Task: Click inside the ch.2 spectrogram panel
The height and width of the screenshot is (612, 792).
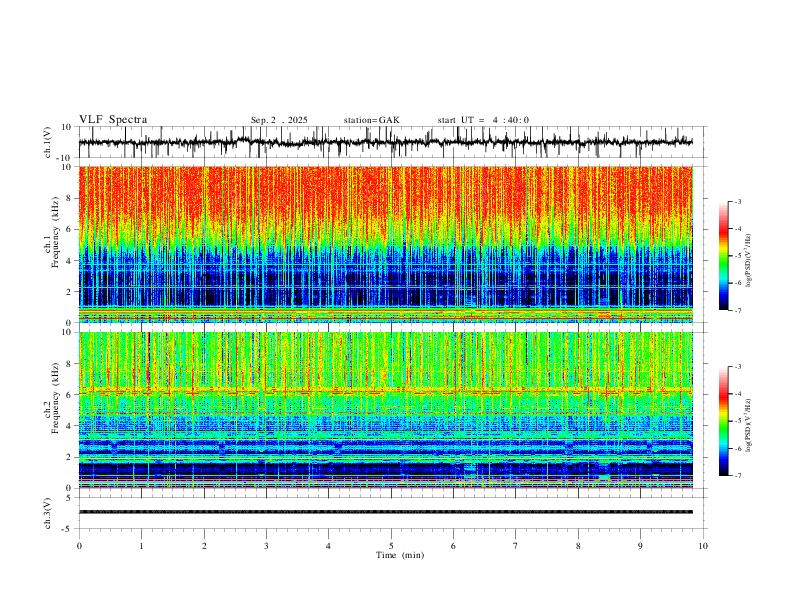Action: click(385, 410)
